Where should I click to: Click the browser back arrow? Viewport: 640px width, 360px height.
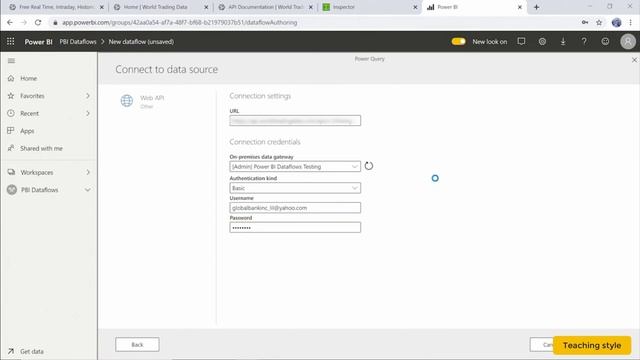pyautogui.click(x=10, y=22)
